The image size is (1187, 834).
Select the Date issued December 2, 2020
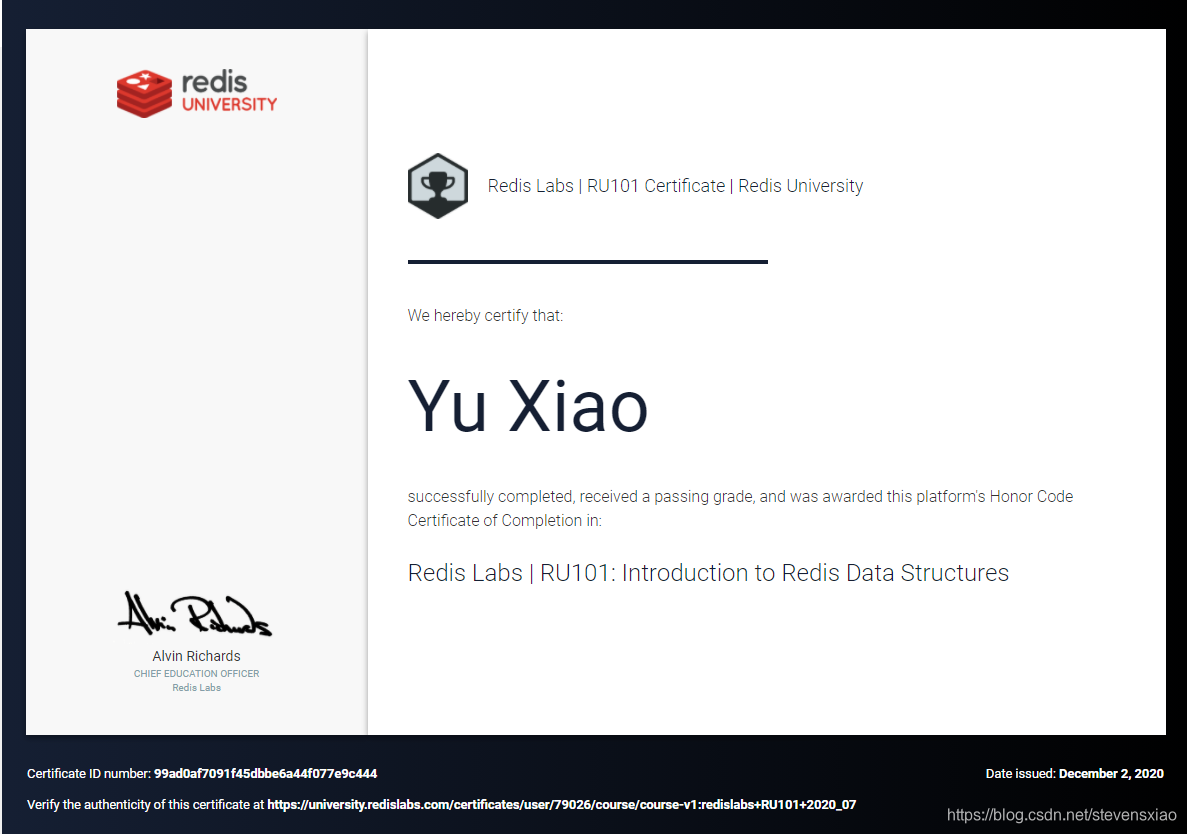[1111, 773]
